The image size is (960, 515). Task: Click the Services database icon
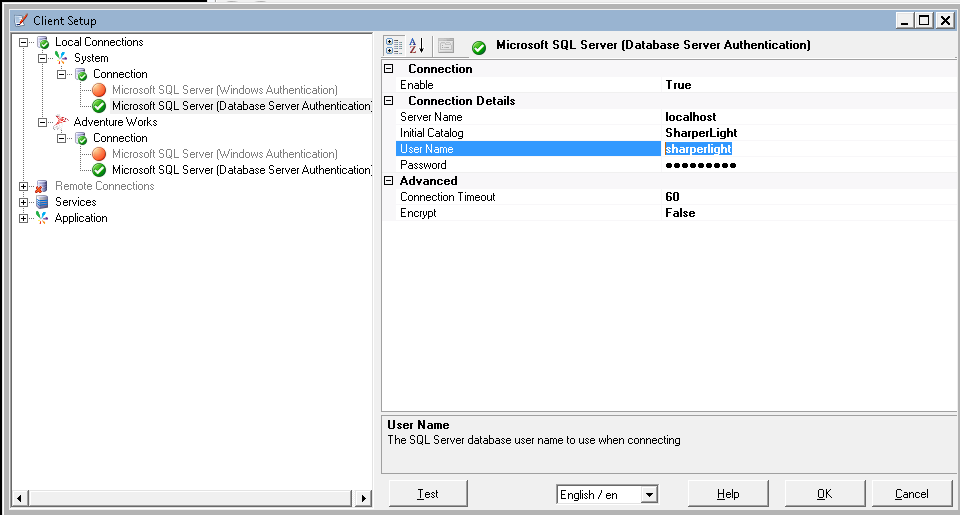click(x=42, y=202)
